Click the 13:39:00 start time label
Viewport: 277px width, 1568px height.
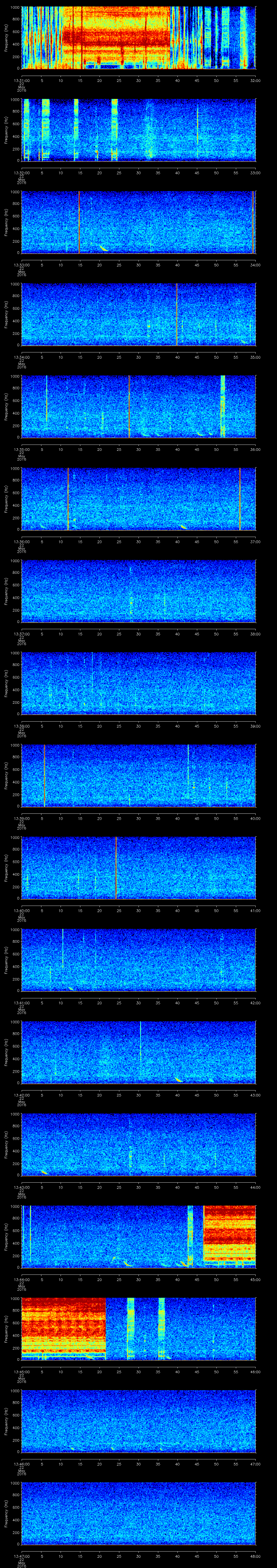pos(21,819)
